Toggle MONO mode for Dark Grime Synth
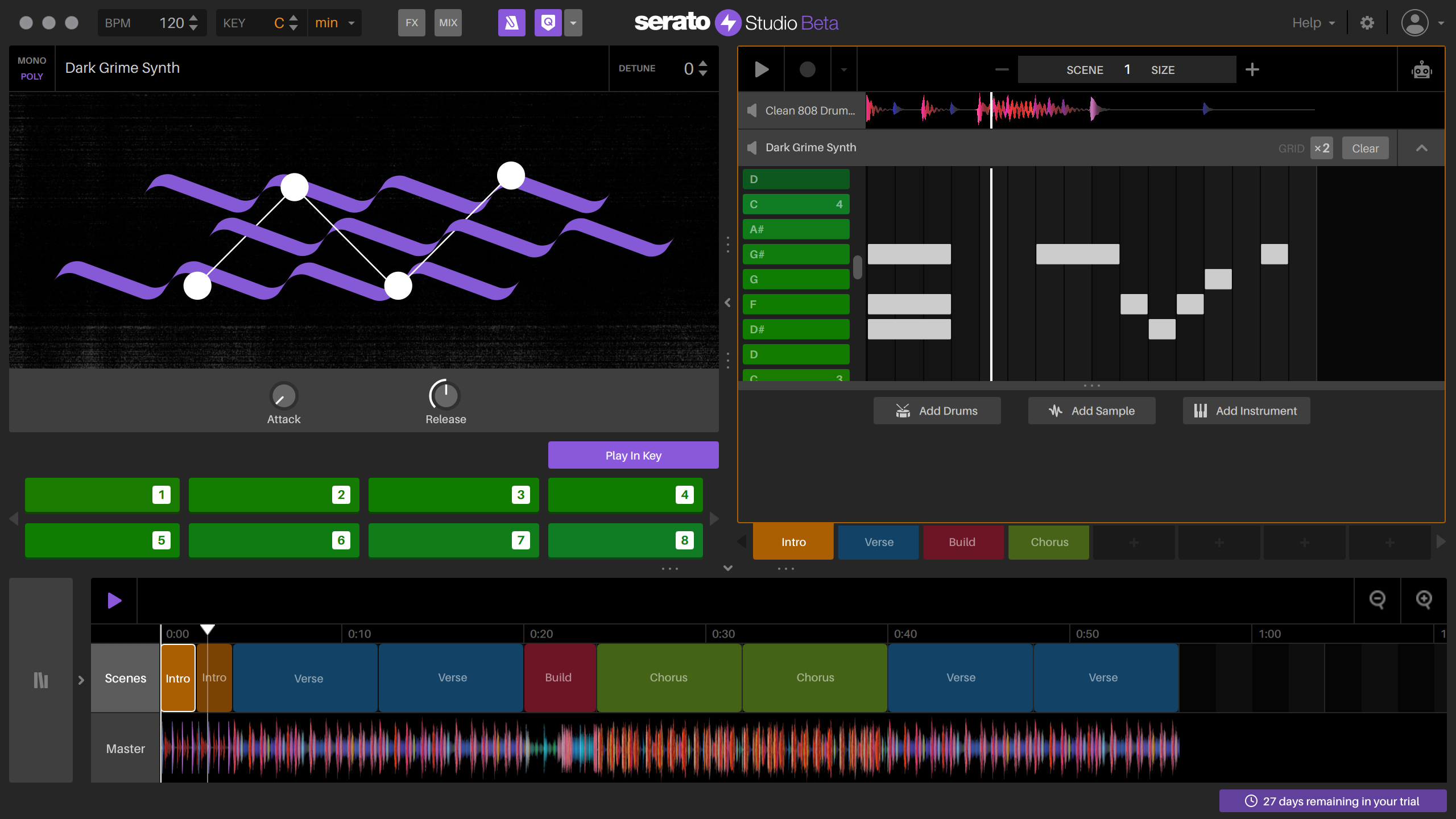The image size is (1456, 819). tap(32, 60)
